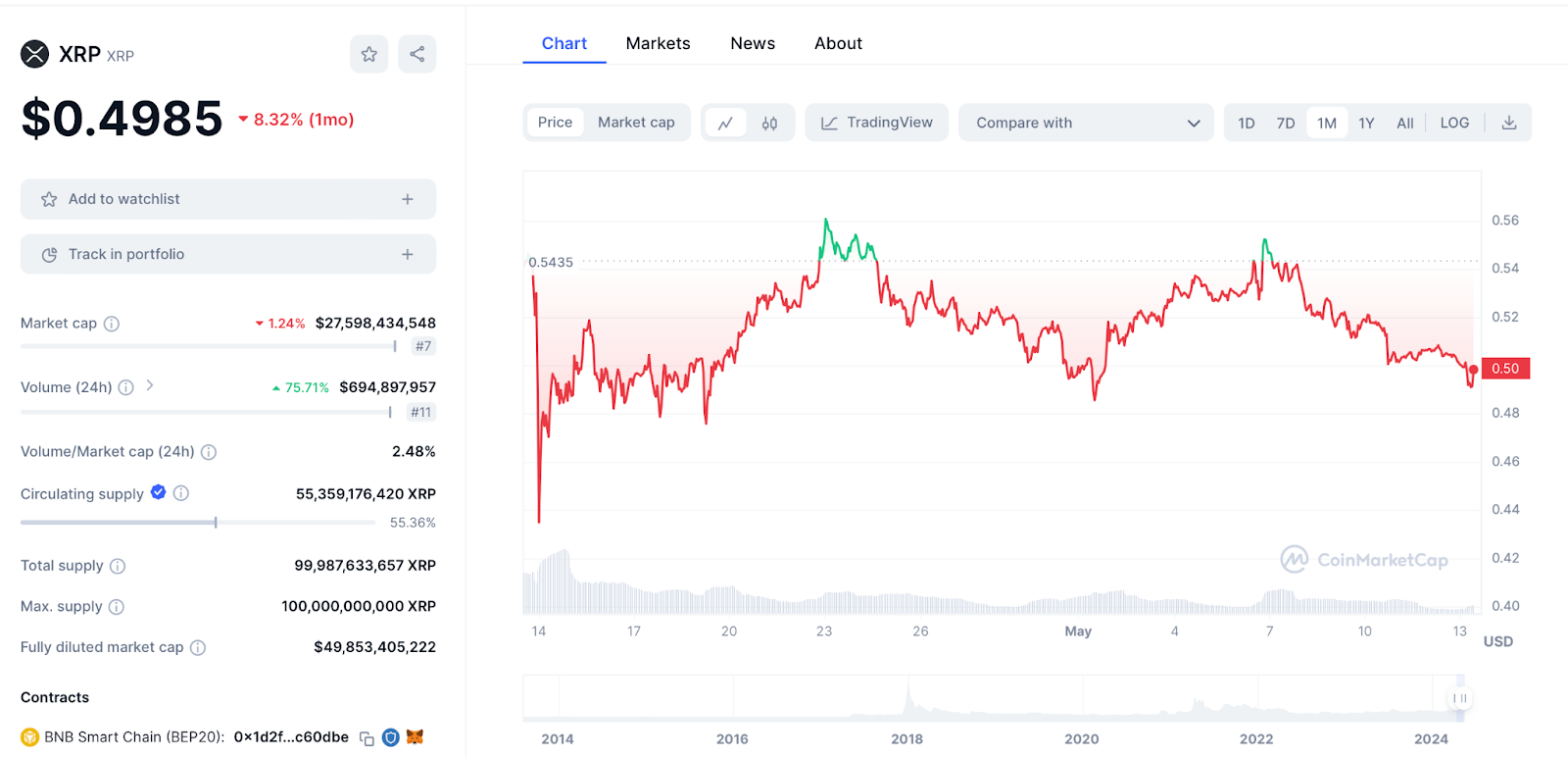The height and width of the screenshot is (757, 1568).
Task: Click the Add to watchlist button
Action: pyautogui.click(x=228, y=199)
